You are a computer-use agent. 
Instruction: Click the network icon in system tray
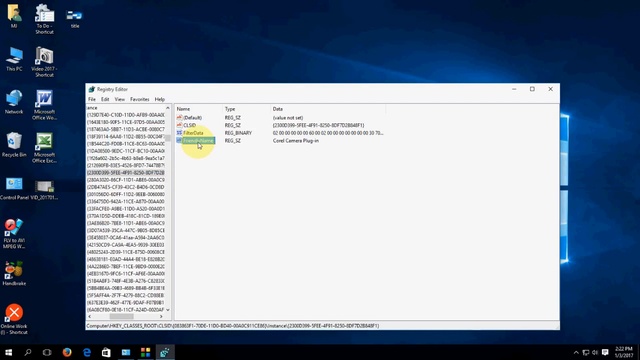tap(586, 352)
